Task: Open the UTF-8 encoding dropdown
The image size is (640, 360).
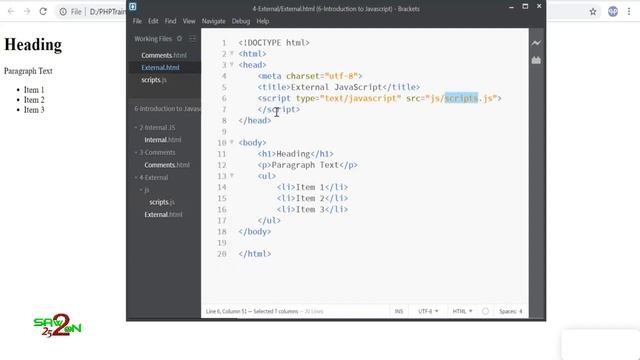Action: tap(428, 311)
